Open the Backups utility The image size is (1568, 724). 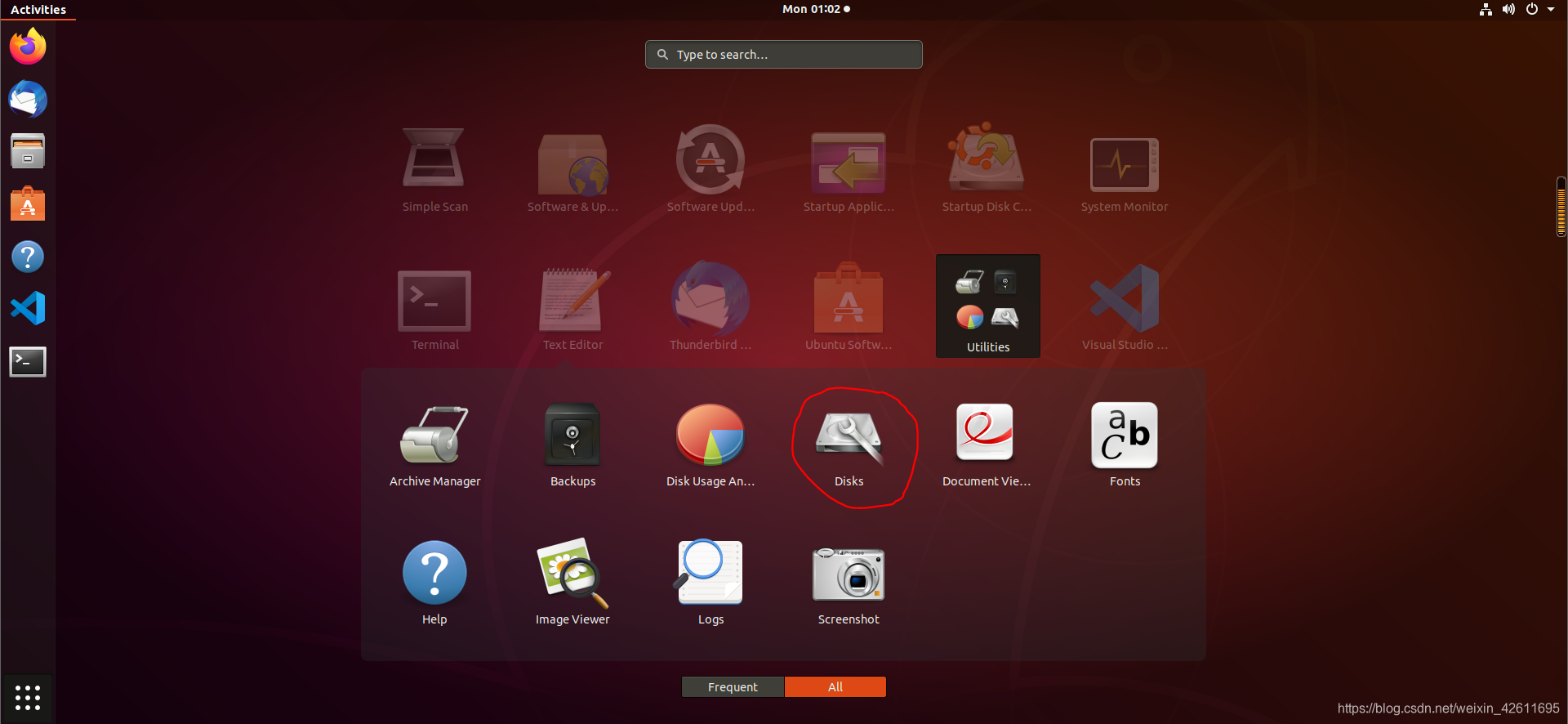[572, 446]
